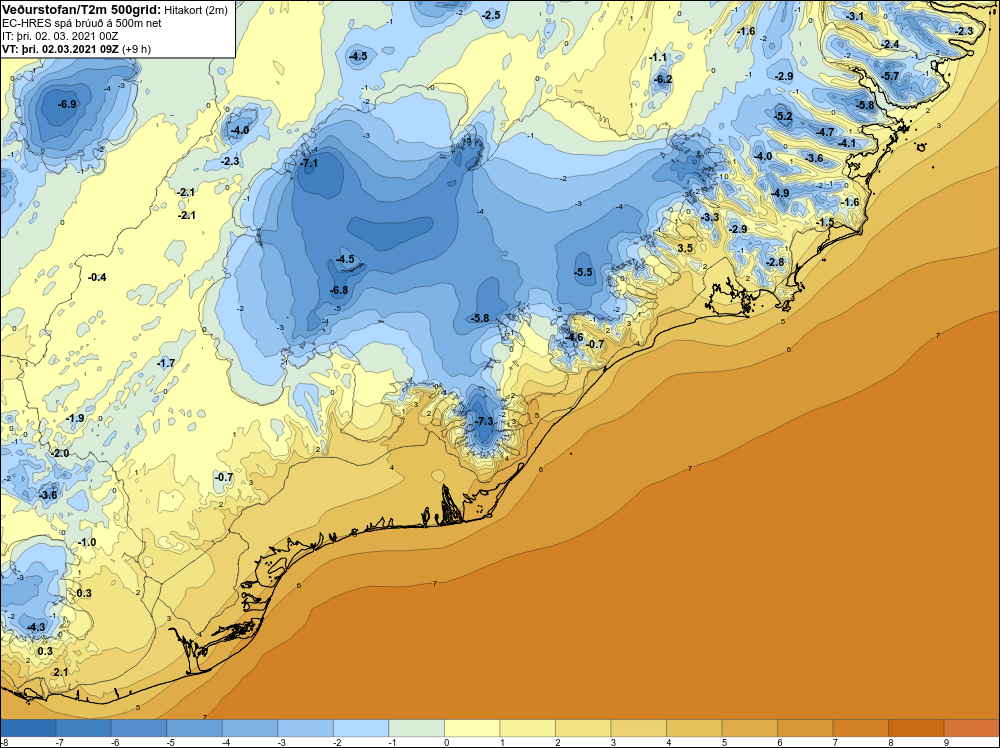
Task: Click the 'IT: þri. 02. 03. 2021 00Z' line
Action: point(60,36)
